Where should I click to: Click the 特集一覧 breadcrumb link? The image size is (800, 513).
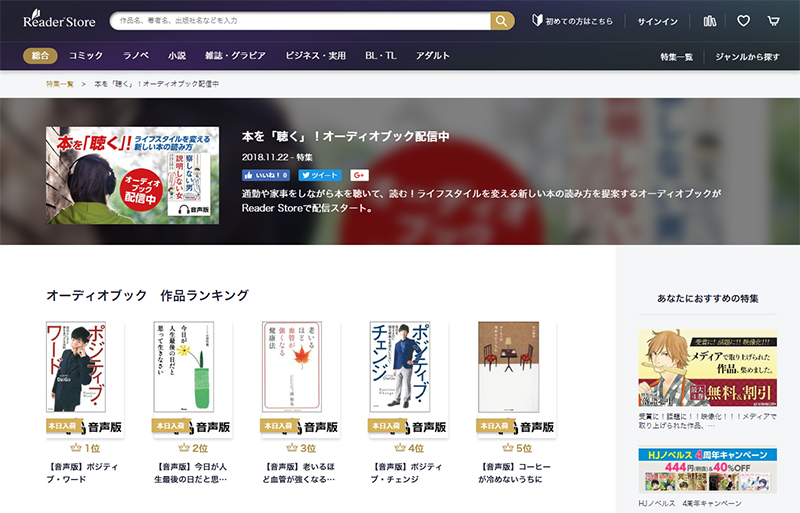coord(60,84)
